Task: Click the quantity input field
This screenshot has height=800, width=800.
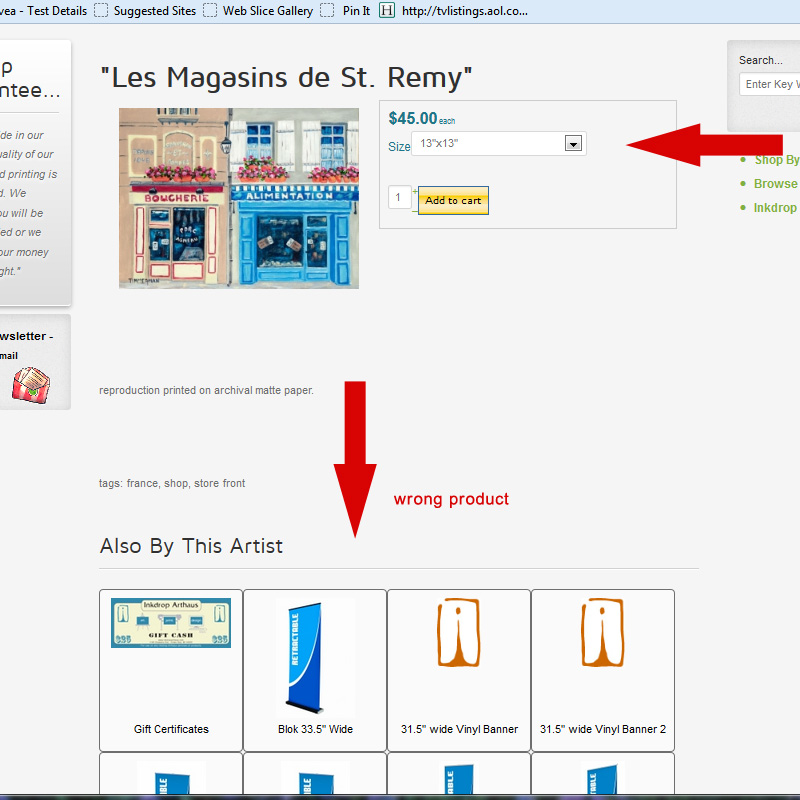Action: point(399,197)
